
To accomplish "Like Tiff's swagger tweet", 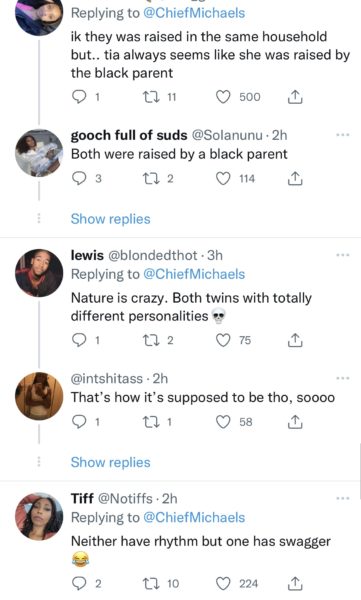I will coord(223,584).
